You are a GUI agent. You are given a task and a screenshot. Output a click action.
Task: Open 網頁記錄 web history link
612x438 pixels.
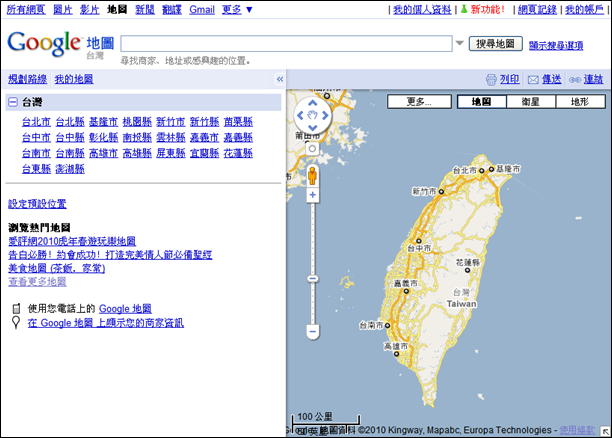537,9
